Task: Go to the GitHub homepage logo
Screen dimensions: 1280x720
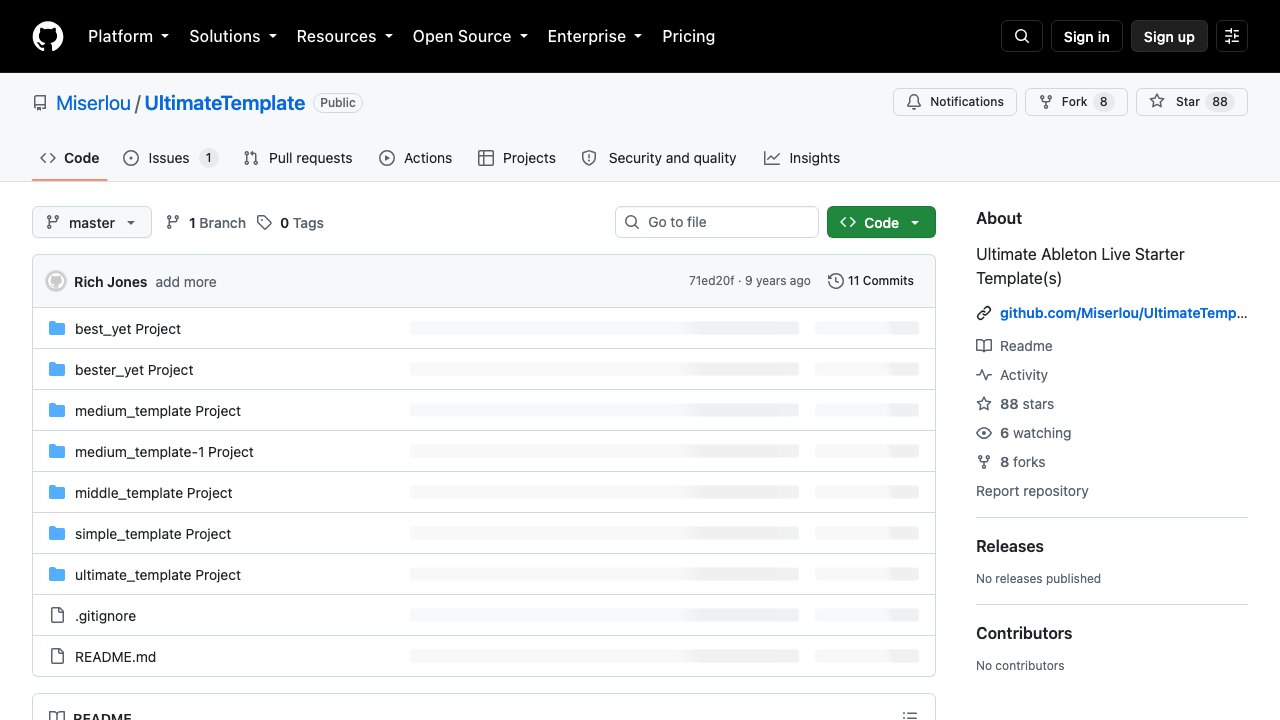Action: pos(48,36)
